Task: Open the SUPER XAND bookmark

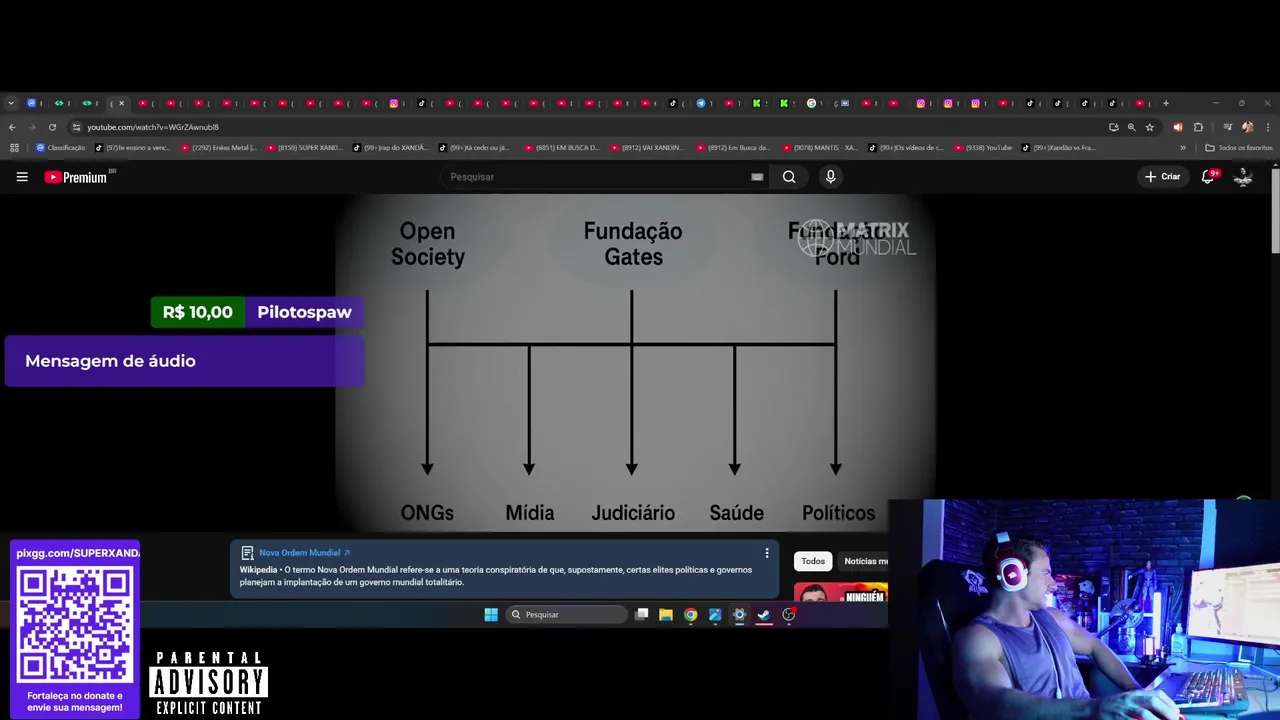Action: tap(304, 148)
